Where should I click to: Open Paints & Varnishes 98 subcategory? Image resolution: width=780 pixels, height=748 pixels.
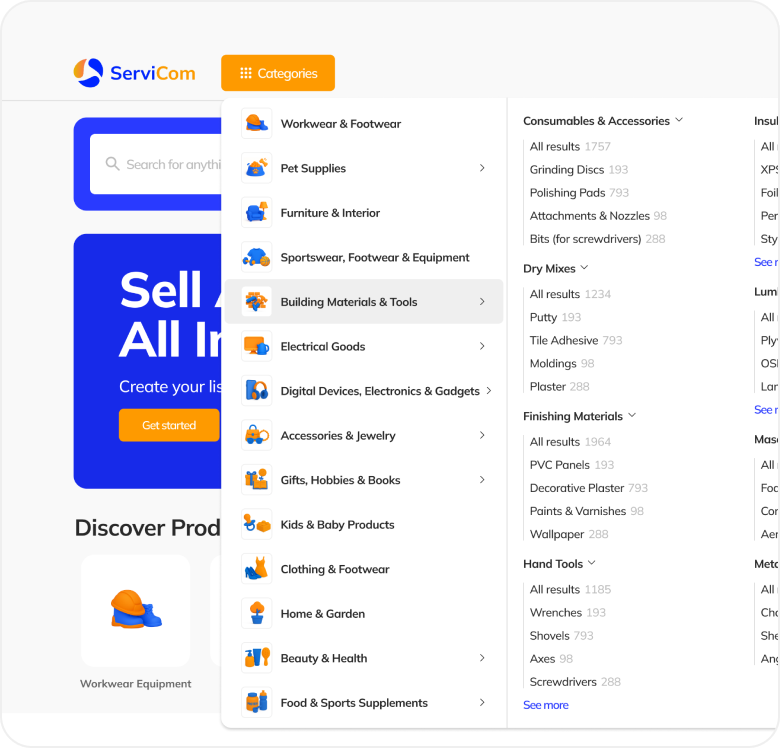(586, 511)
